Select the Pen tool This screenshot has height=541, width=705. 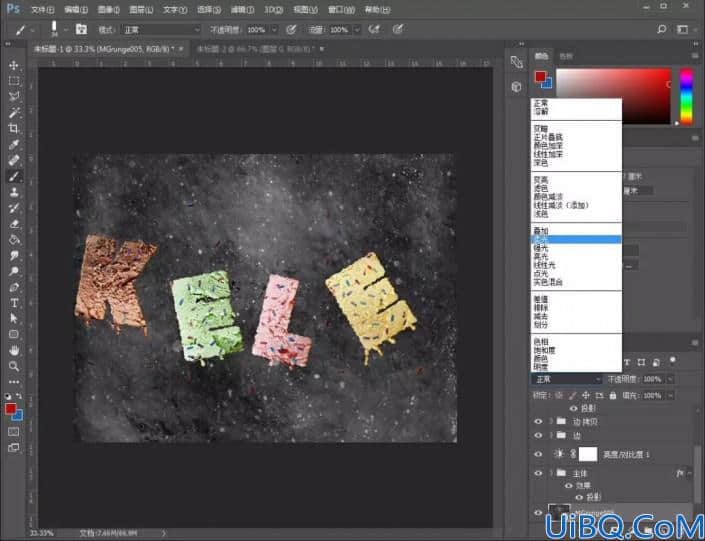[14, 287]
